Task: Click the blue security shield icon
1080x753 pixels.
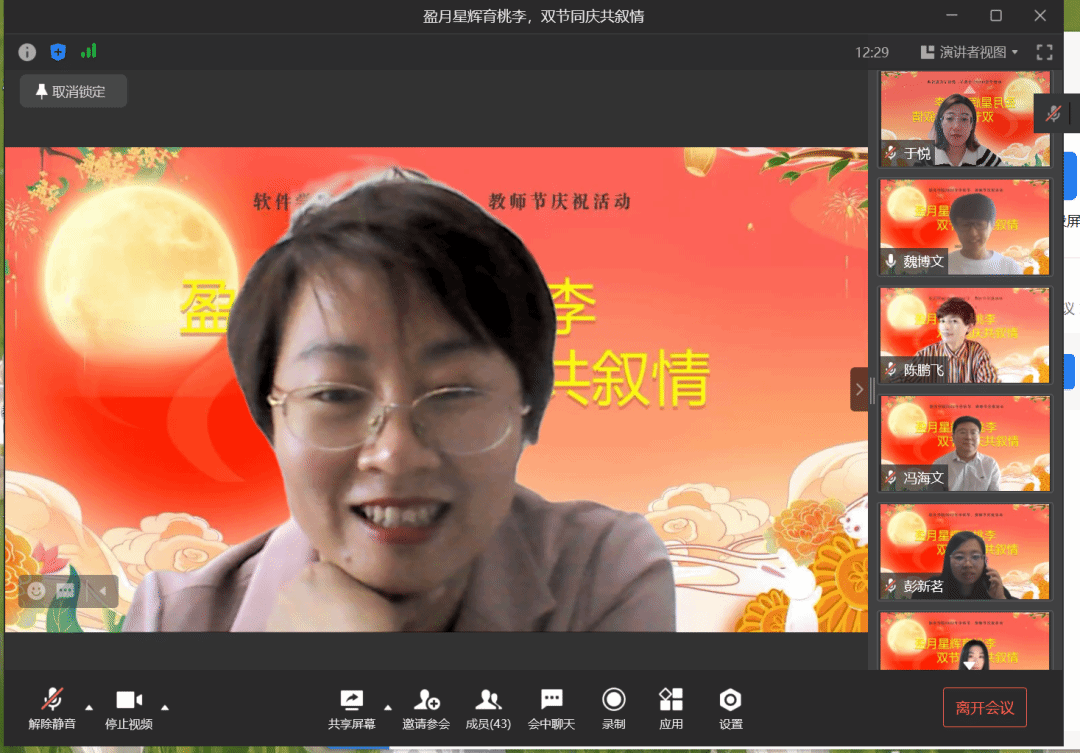Action: tap(58, 52)
